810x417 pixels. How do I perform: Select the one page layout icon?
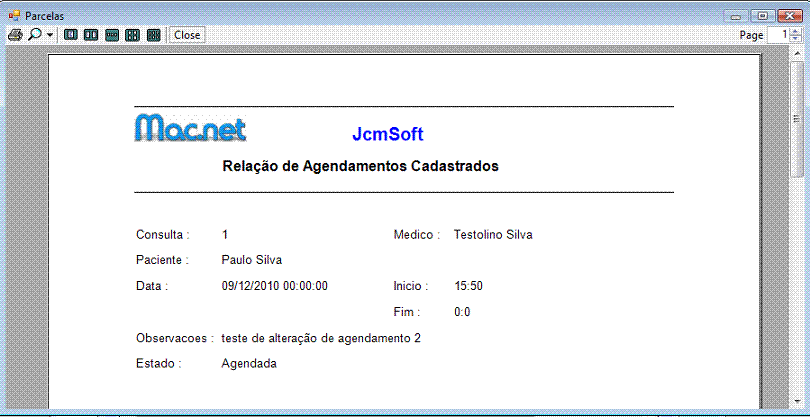(70, 35)
